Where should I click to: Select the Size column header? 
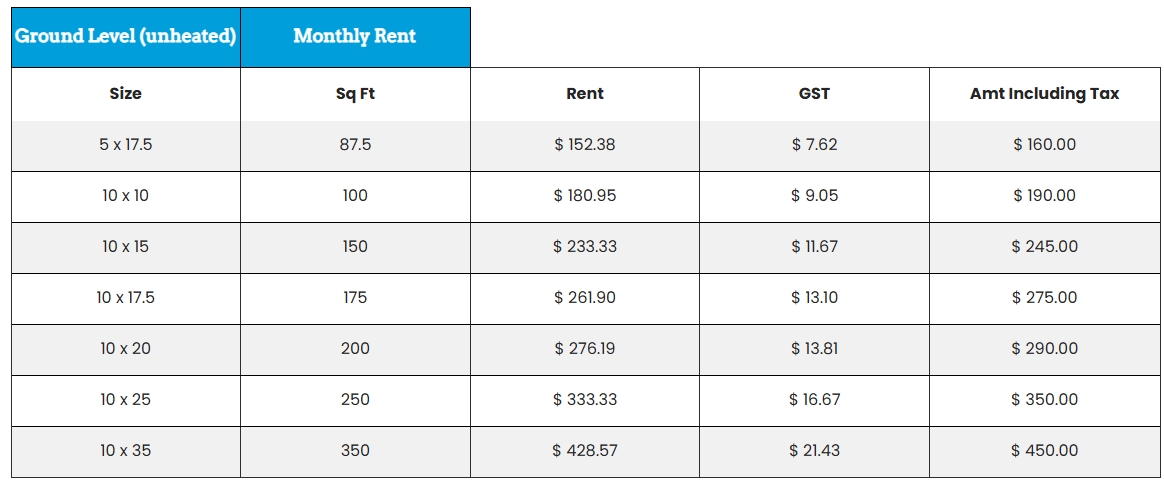click(x=125, y=94)
